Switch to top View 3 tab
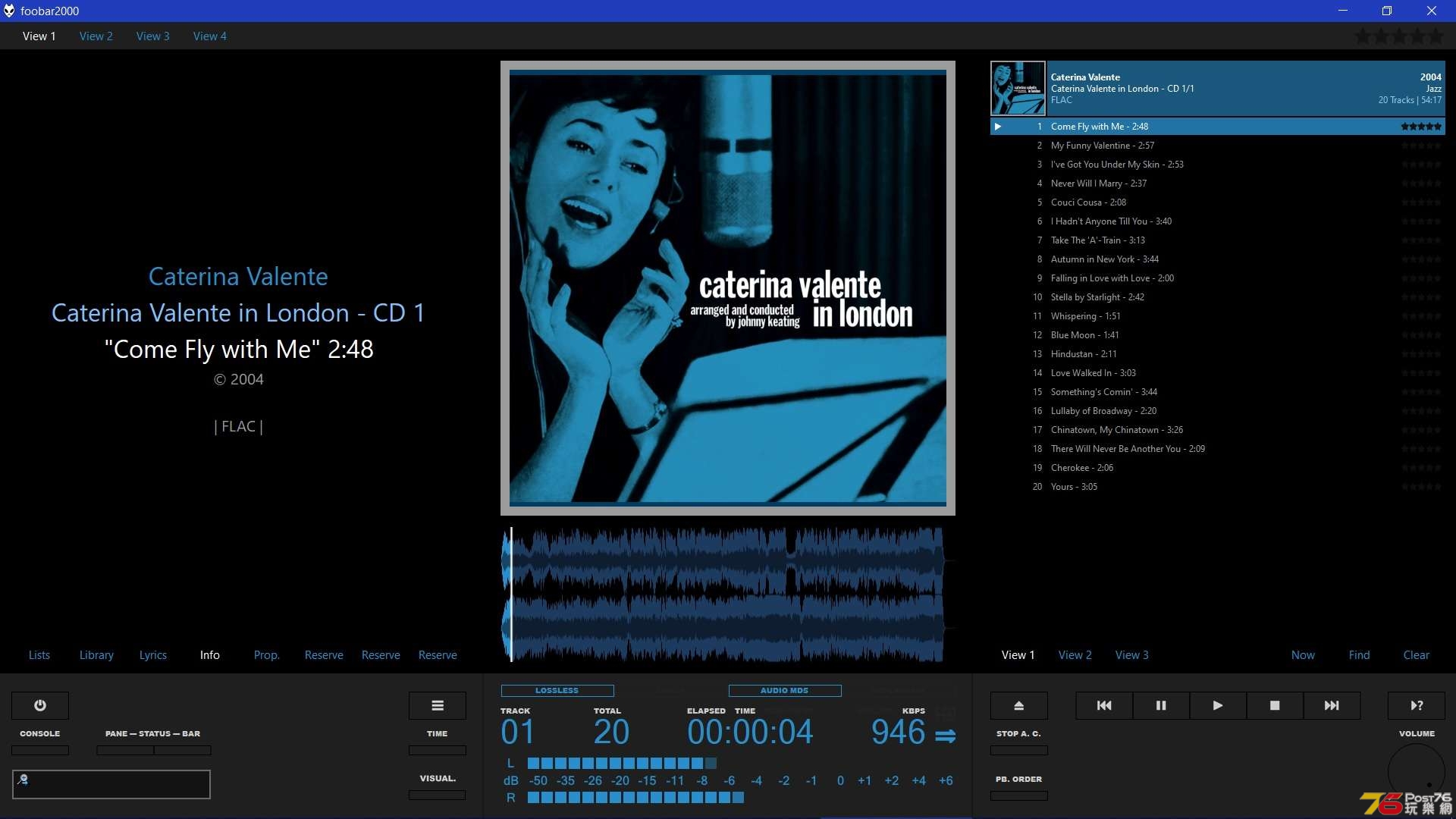Screen dimensions: 1456x819 [x=153, y=36]
